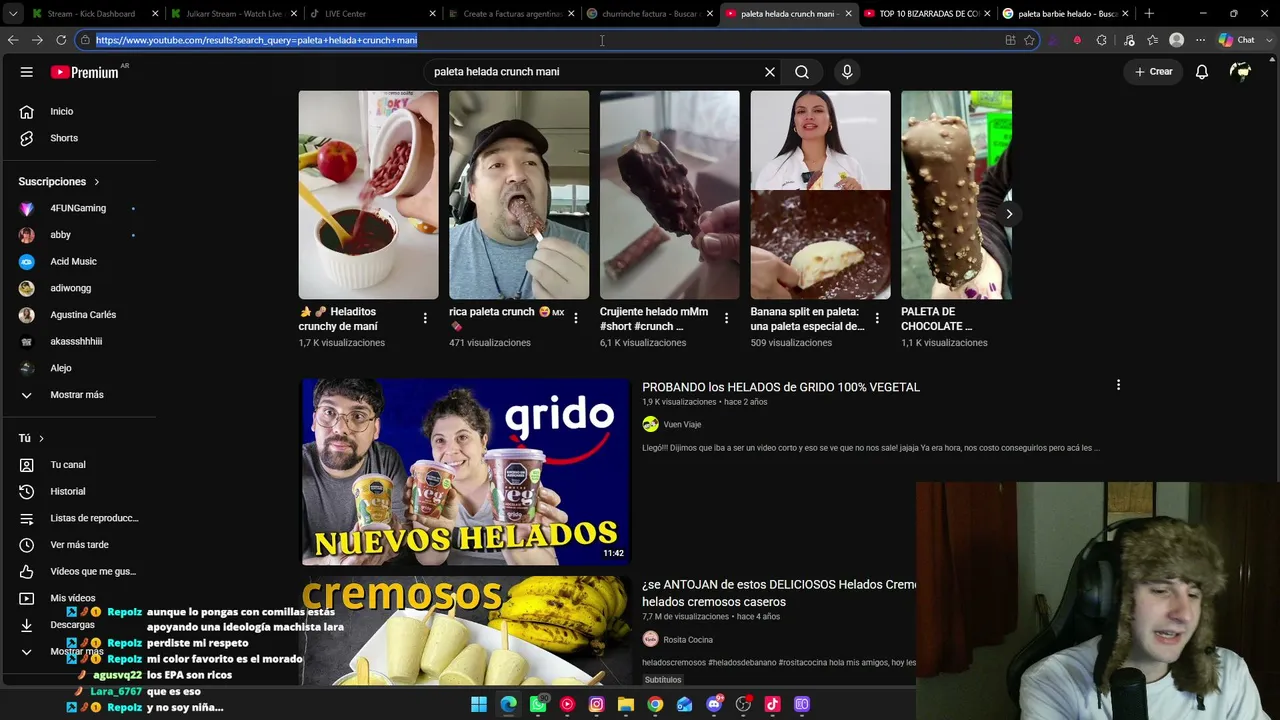Screen dimensions: 1280x720
Task: Switch to the LIVE Center tab
Action: pyautogui.click(x=371, y=14)
